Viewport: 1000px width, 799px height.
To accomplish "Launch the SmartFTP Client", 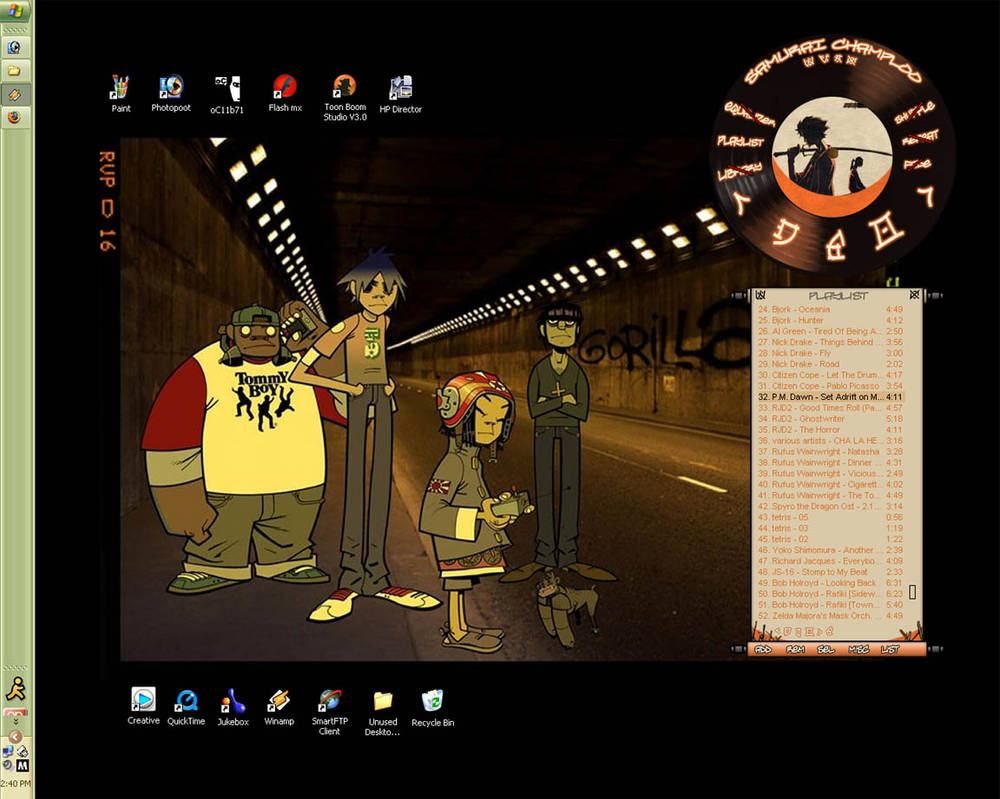I will 330,700.
